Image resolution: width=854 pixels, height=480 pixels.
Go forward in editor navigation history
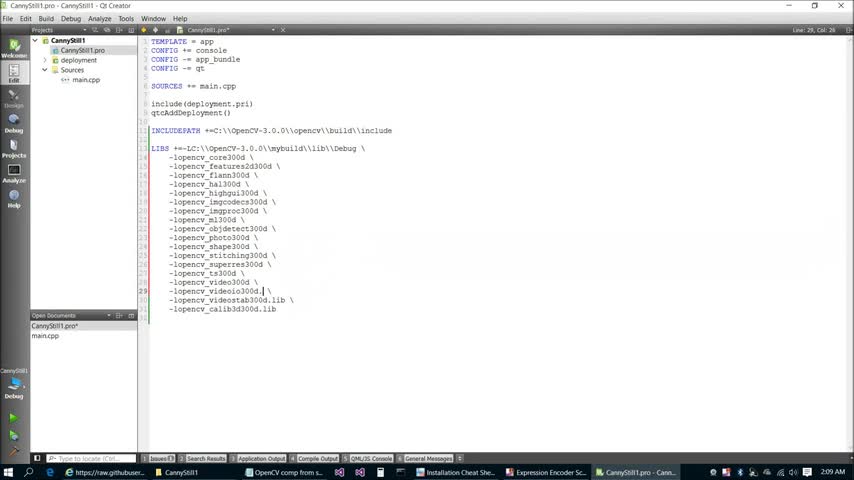click(x=156, y=30)
